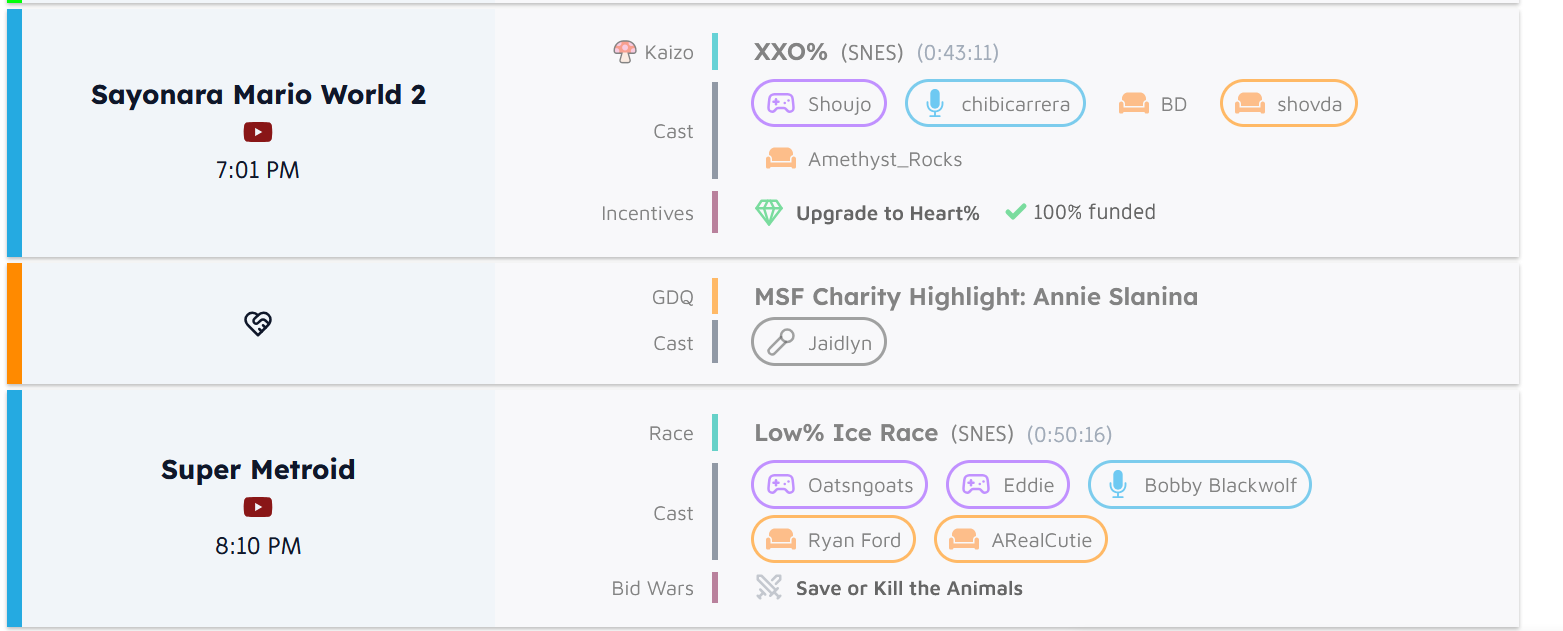Click the green 100% funded checkmark
Viewport: 1563px width, 631px height.
[x=1015, y=212]
